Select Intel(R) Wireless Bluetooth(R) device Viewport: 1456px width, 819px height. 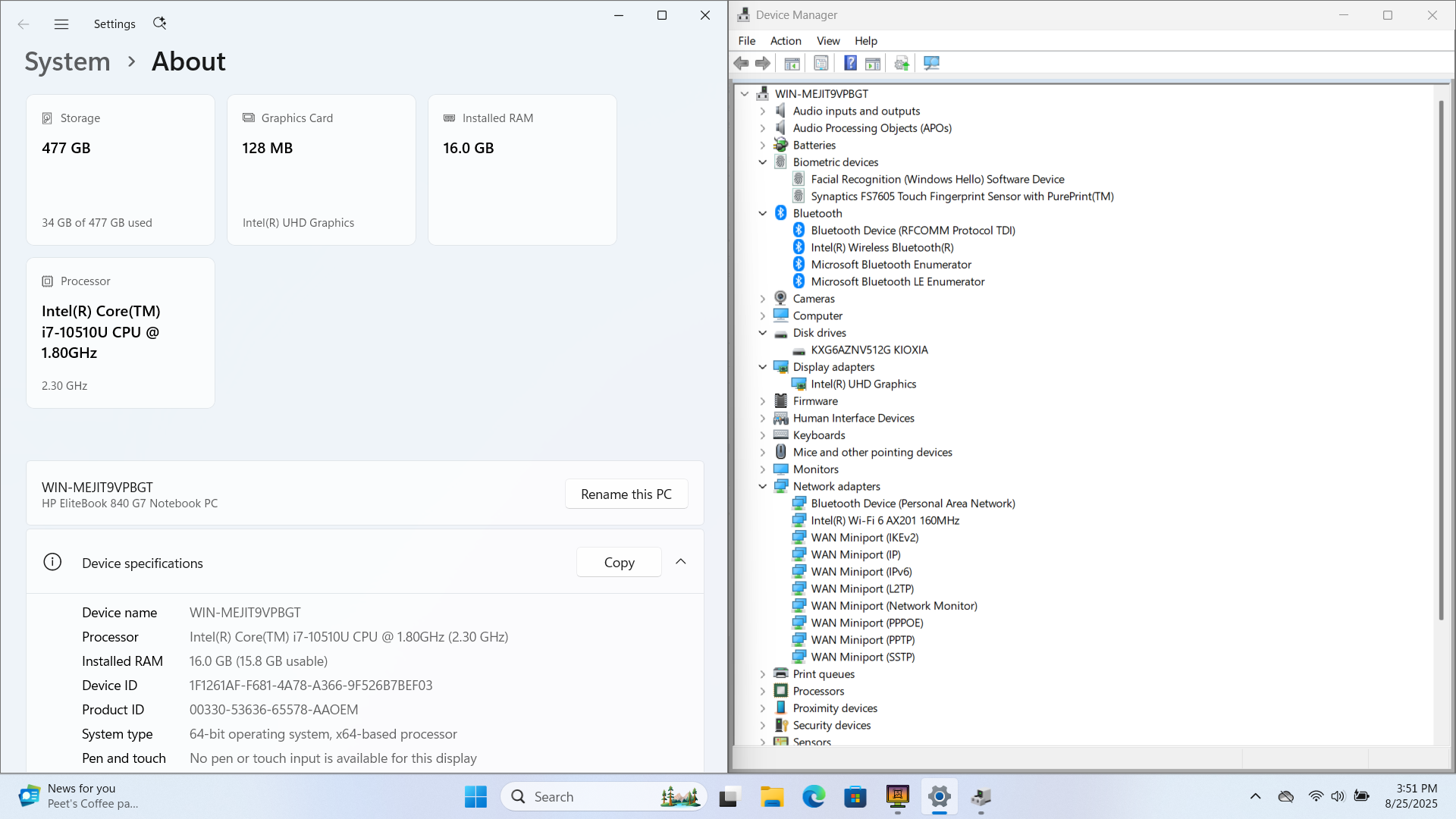883,248
